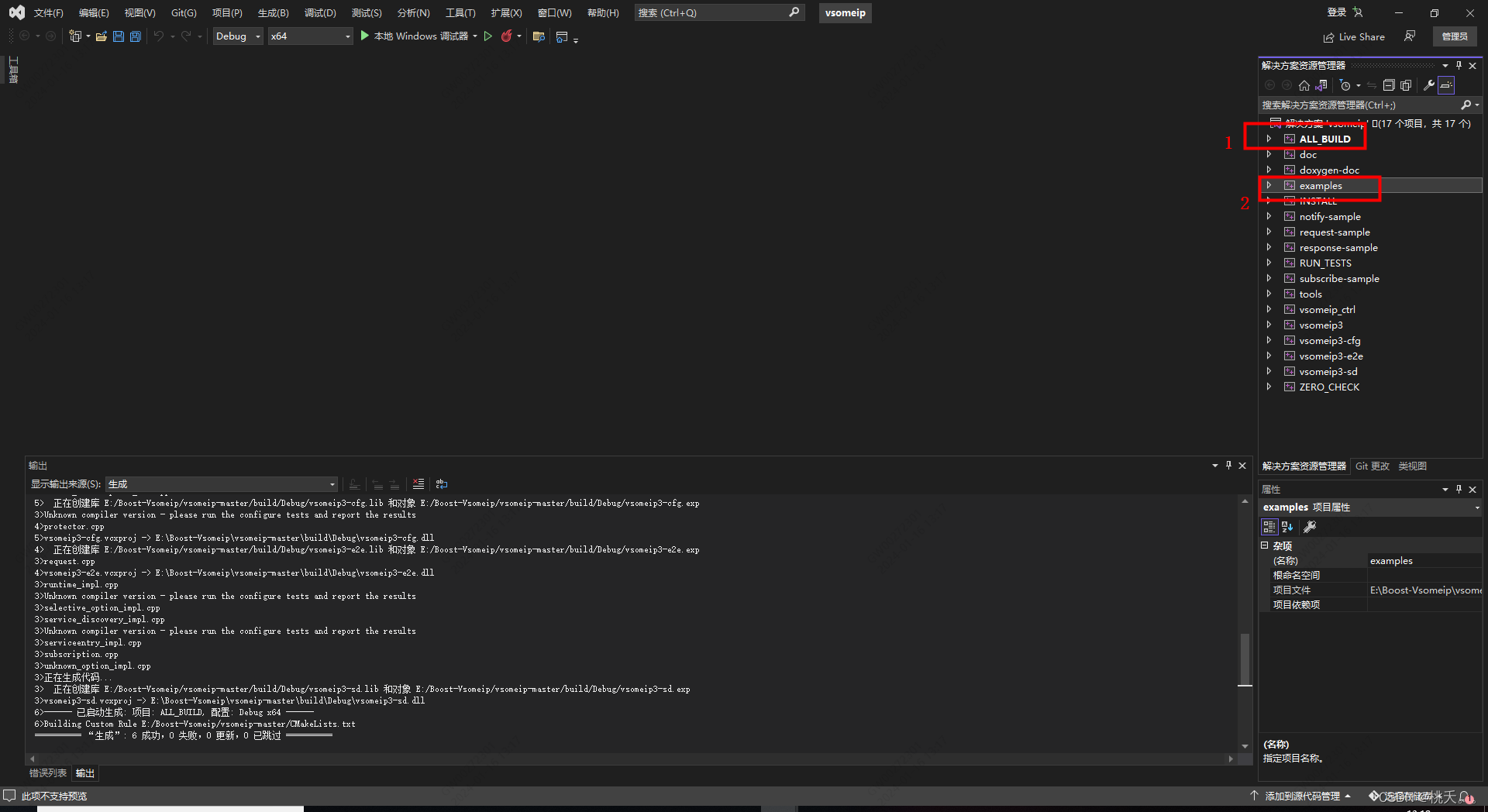Switch to the 错误列表 tab

coord(48,773)
